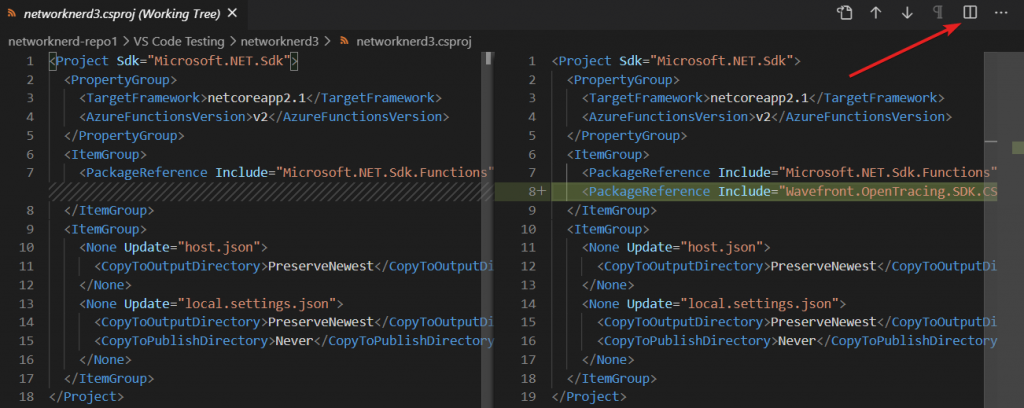Click AzureFunctionsVersion v2 line in the right pane
The image size is (1024, 408).
[x=767, y=117]
